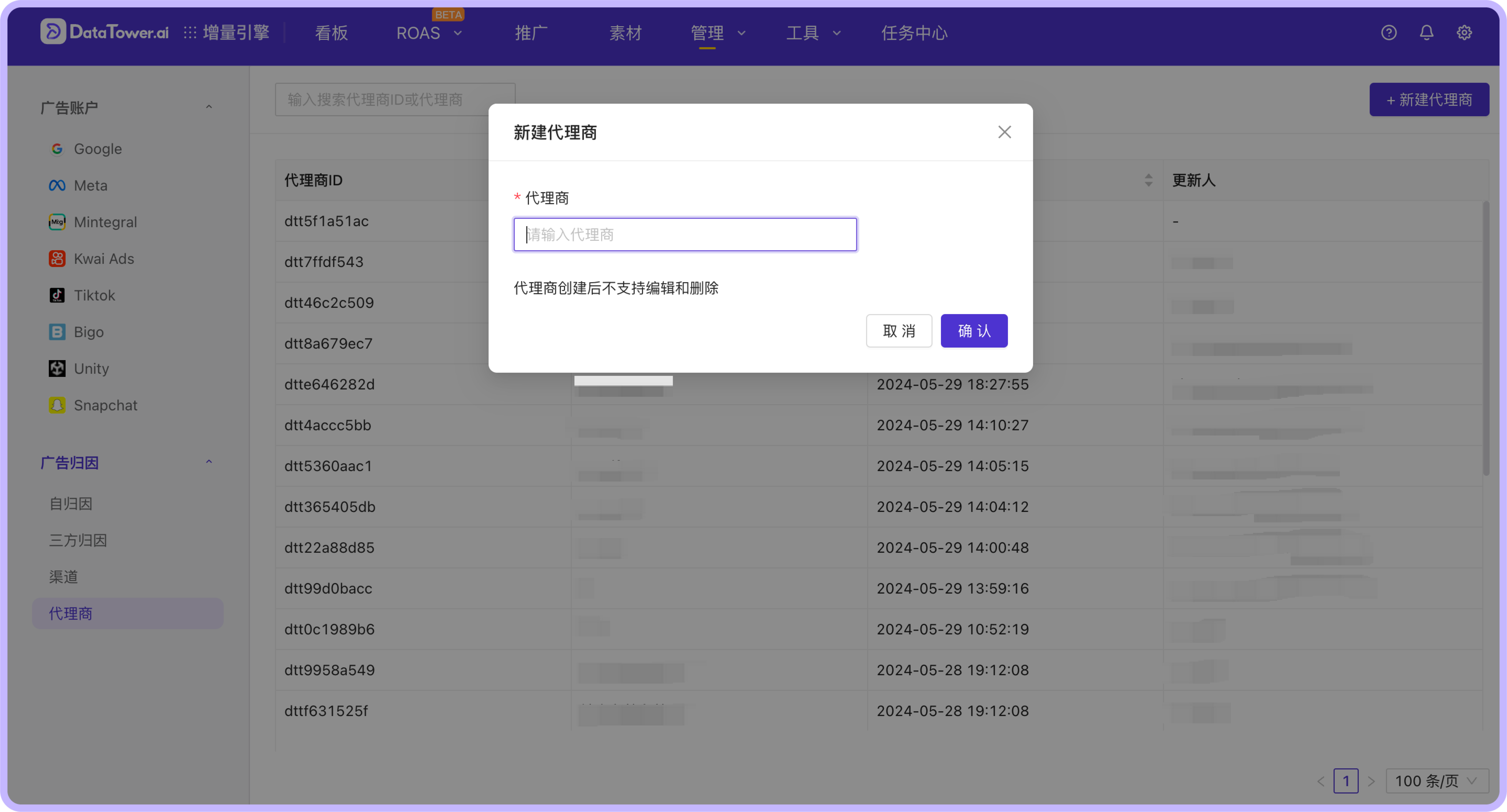Select the Kwai Ads account
Screen dimensions: 1507x812
pyautogui.click(x=91, y=259)
